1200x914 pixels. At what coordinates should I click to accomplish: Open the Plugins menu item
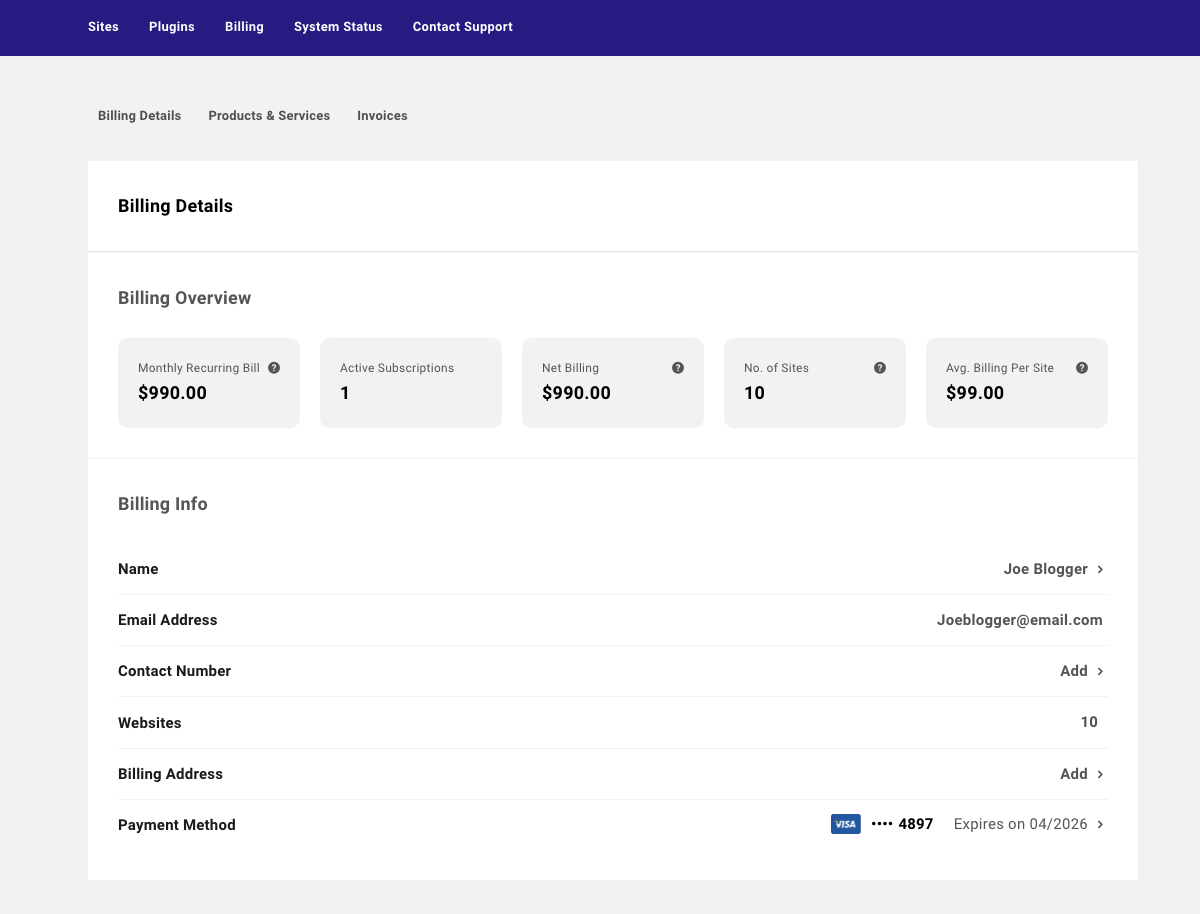point(171,27)
